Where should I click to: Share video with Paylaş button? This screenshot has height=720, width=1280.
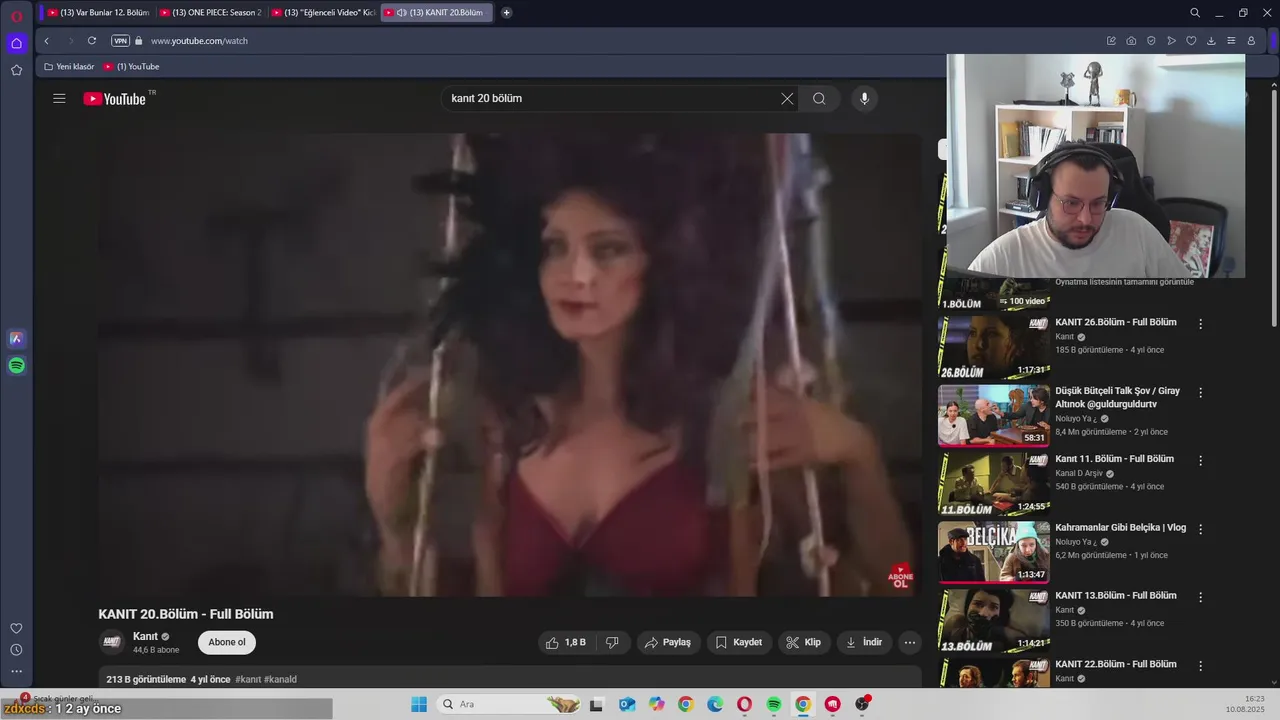(668, 642)
